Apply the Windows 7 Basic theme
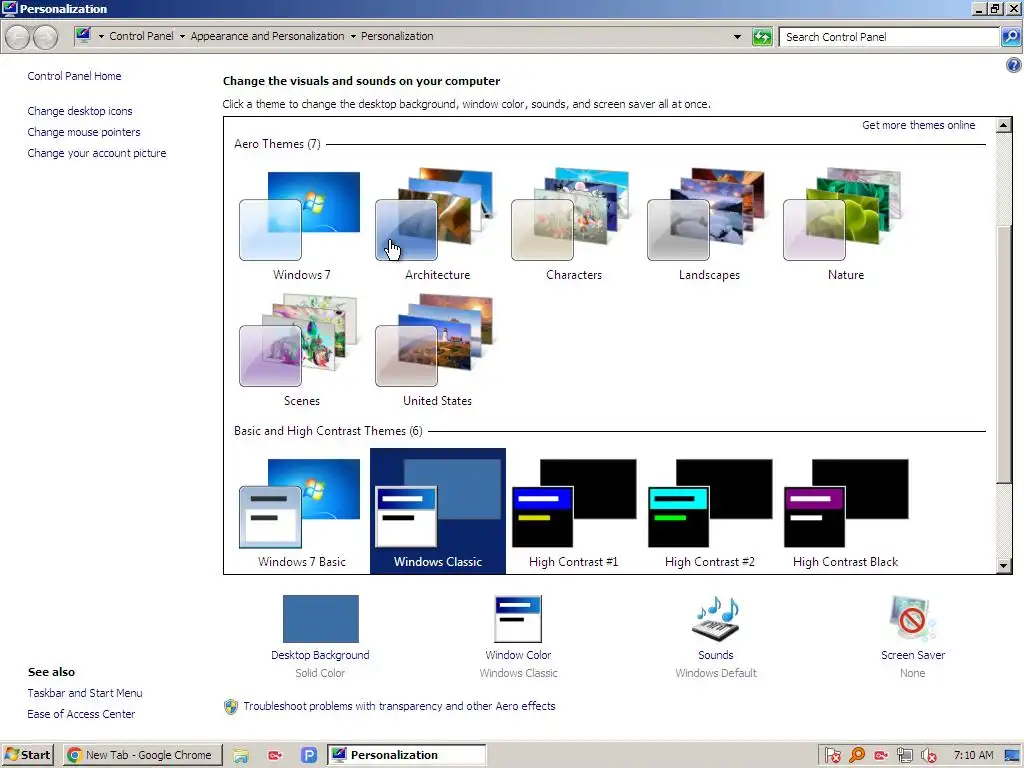 pyautogui.click(x=301, y=511)
